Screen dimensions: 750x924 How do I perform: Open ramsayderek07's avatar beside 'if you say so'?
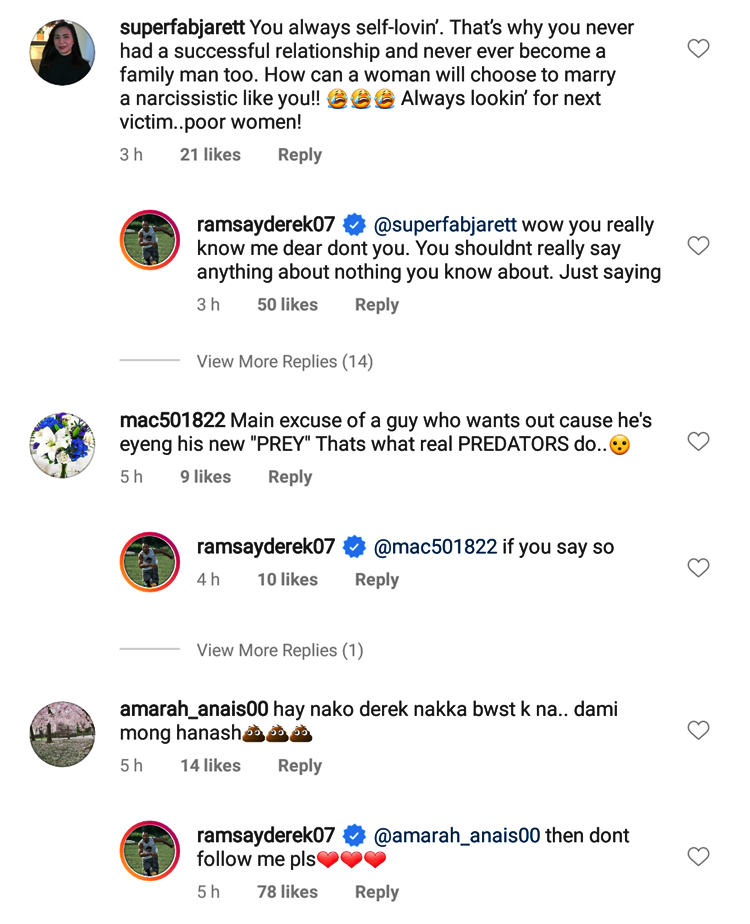pos(149,562)
